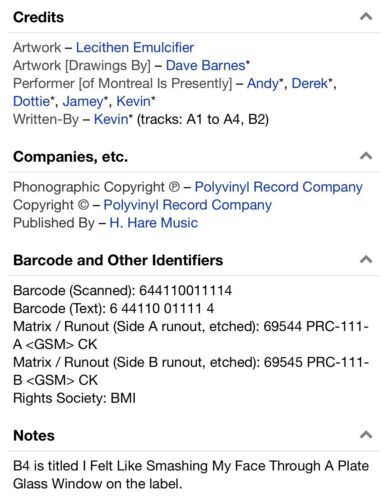
Task: Click the scanned barcode number 644110011114
Action: 185,291
